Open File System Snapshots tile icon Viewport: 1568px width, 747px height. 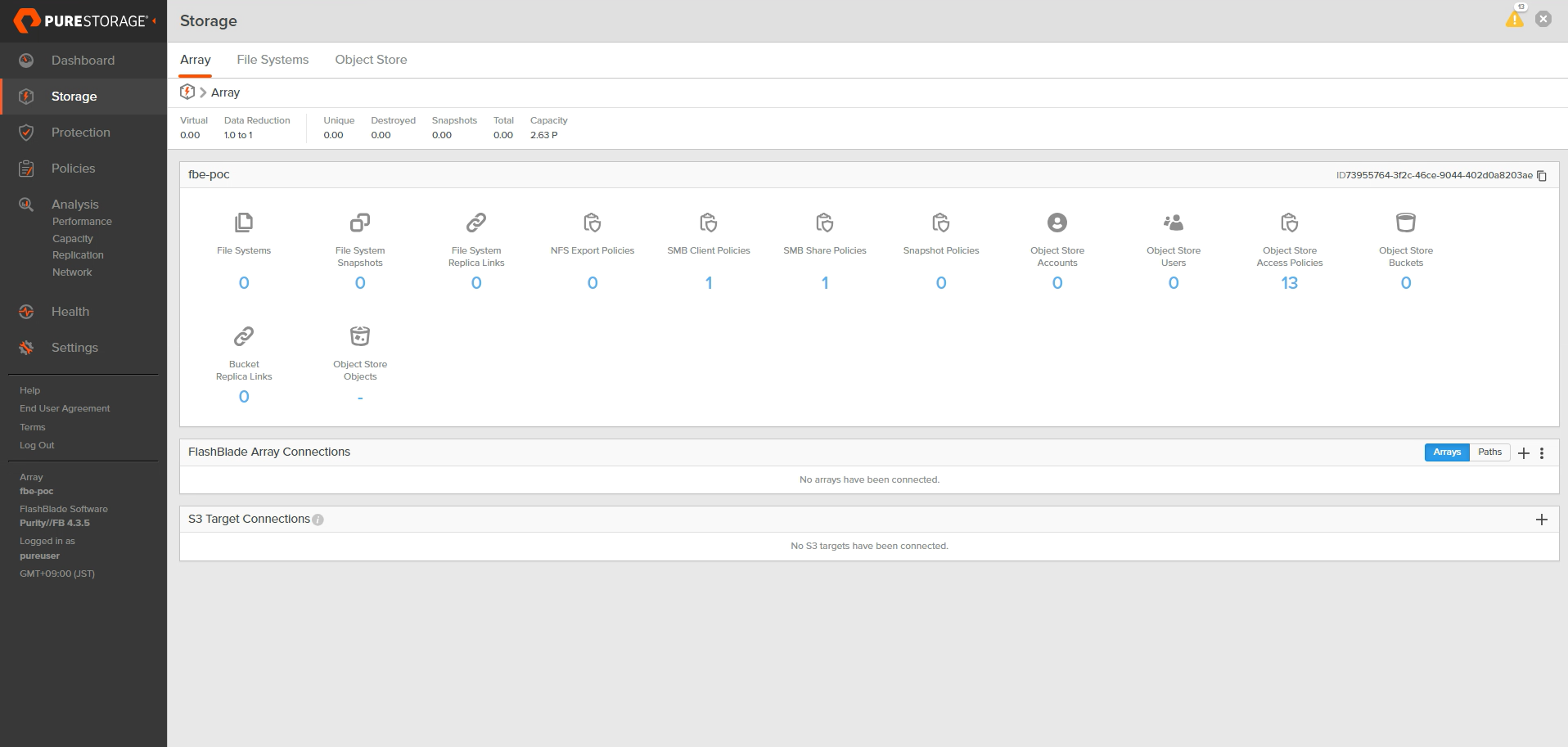pos(360,223)
